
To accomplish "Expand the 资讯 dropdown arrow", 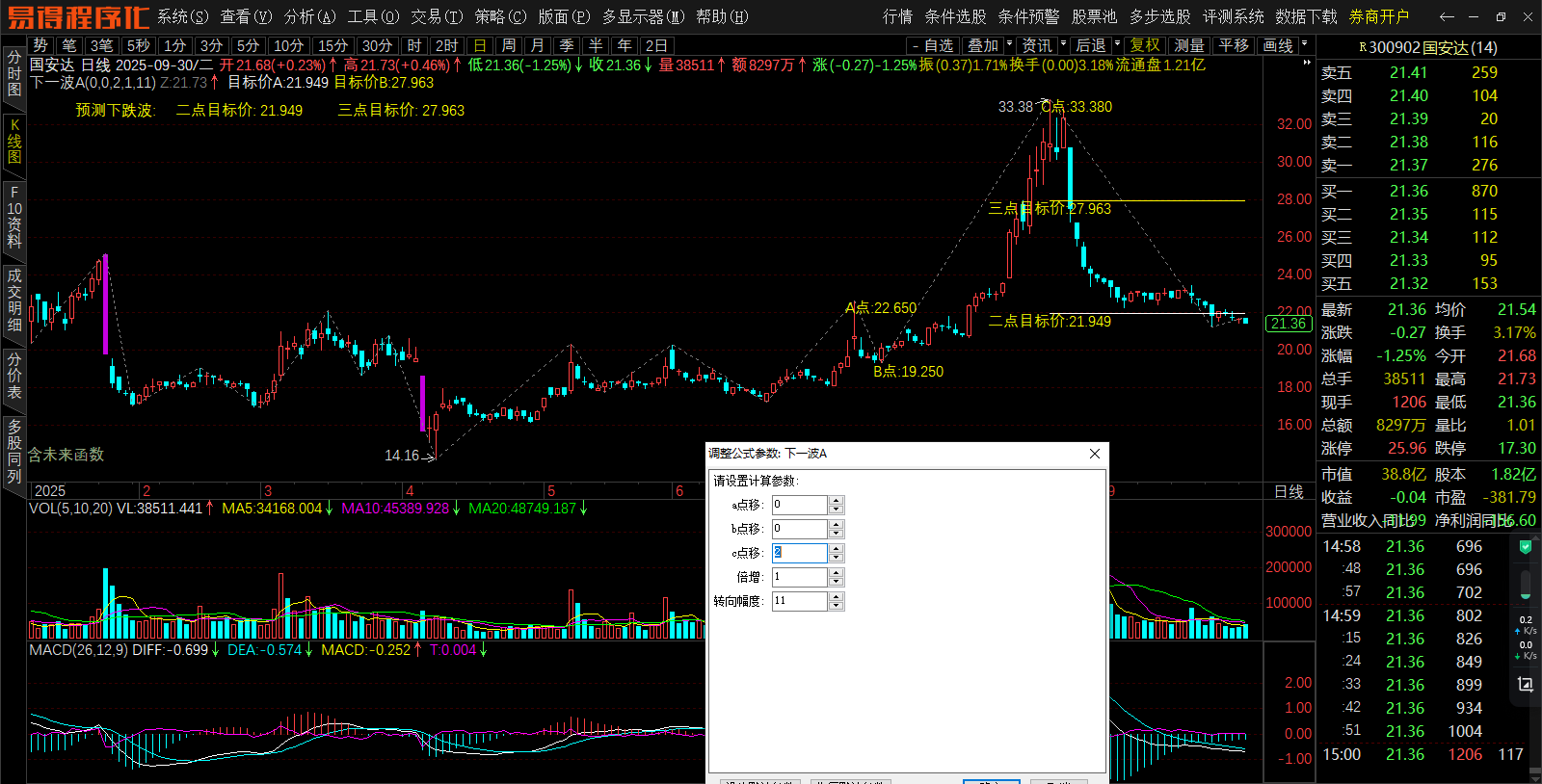I will click(1063, 43).
